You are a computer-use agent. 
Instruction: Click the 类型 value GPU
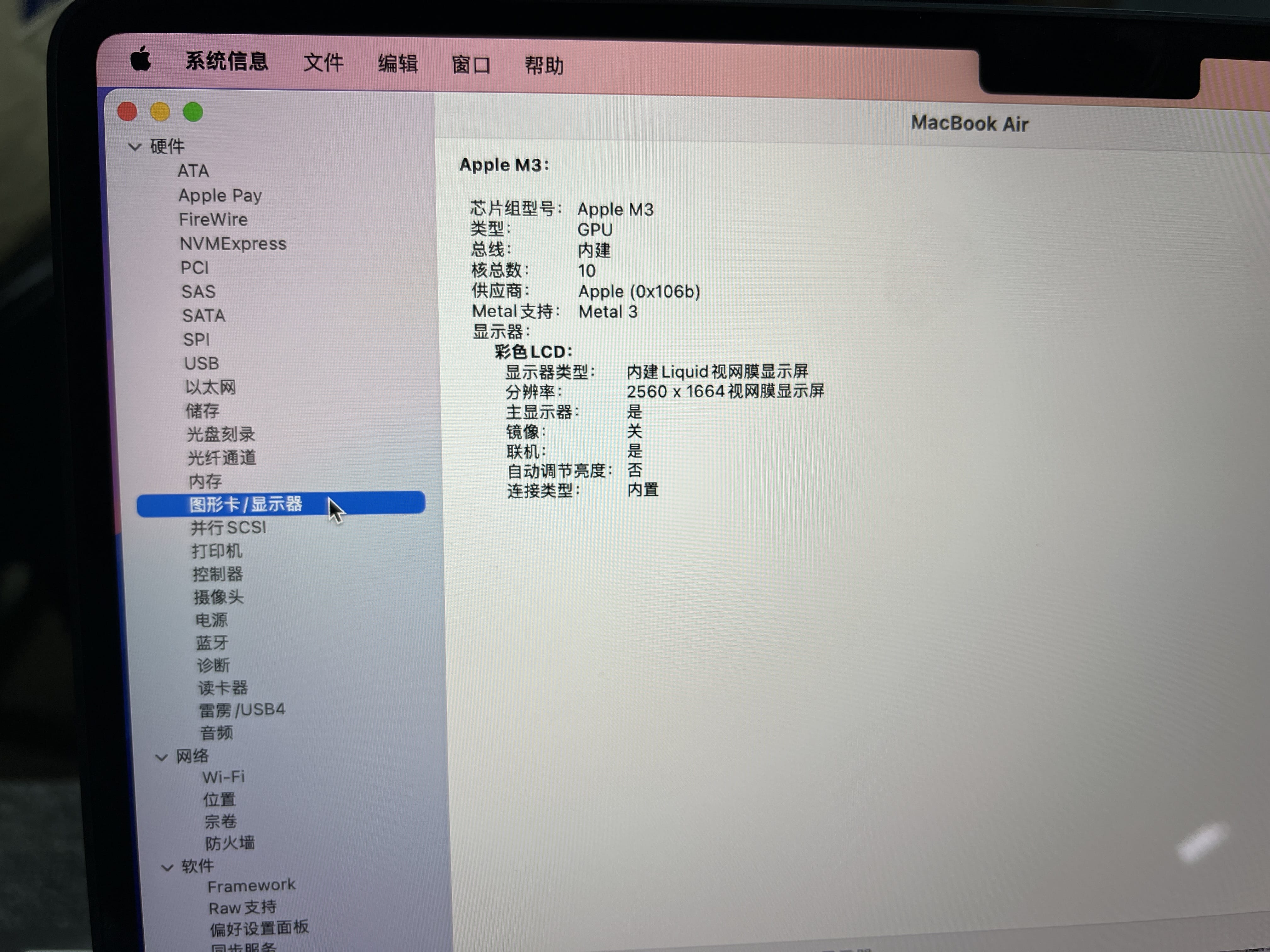click(x=595, y=229)
